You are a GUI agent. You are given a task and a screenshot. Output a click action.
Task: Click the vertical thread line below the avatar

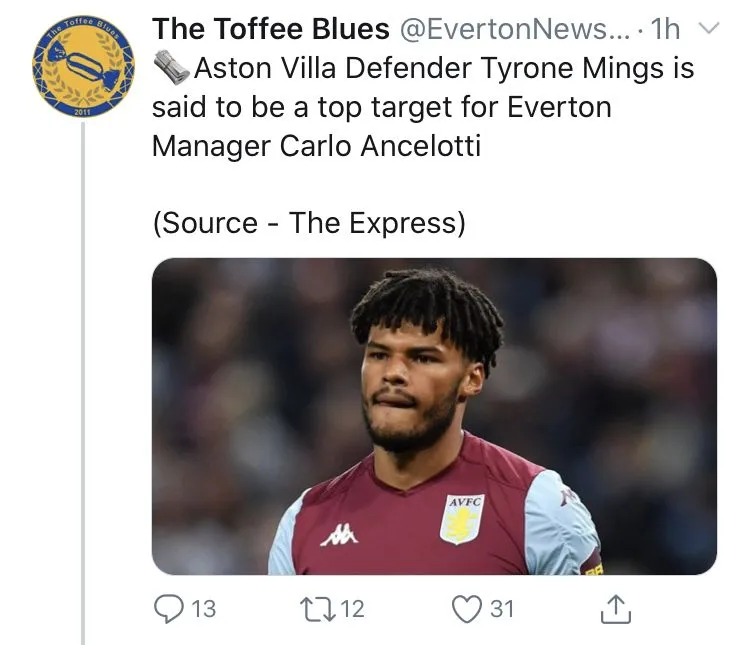83,400
